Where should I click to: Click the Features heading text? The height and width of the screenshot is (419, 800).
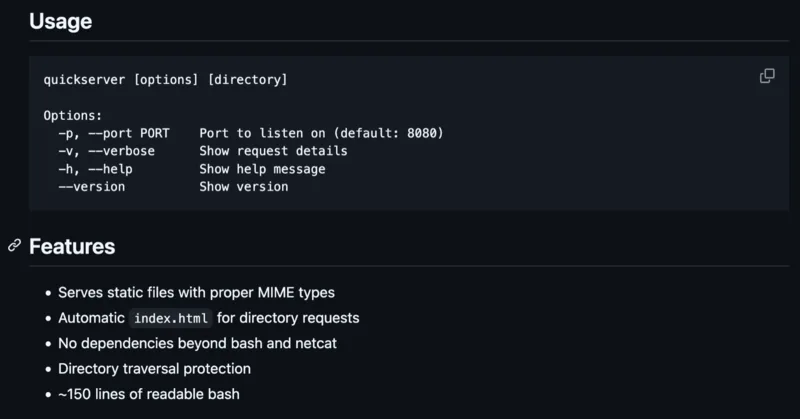[x=72, y=247]
